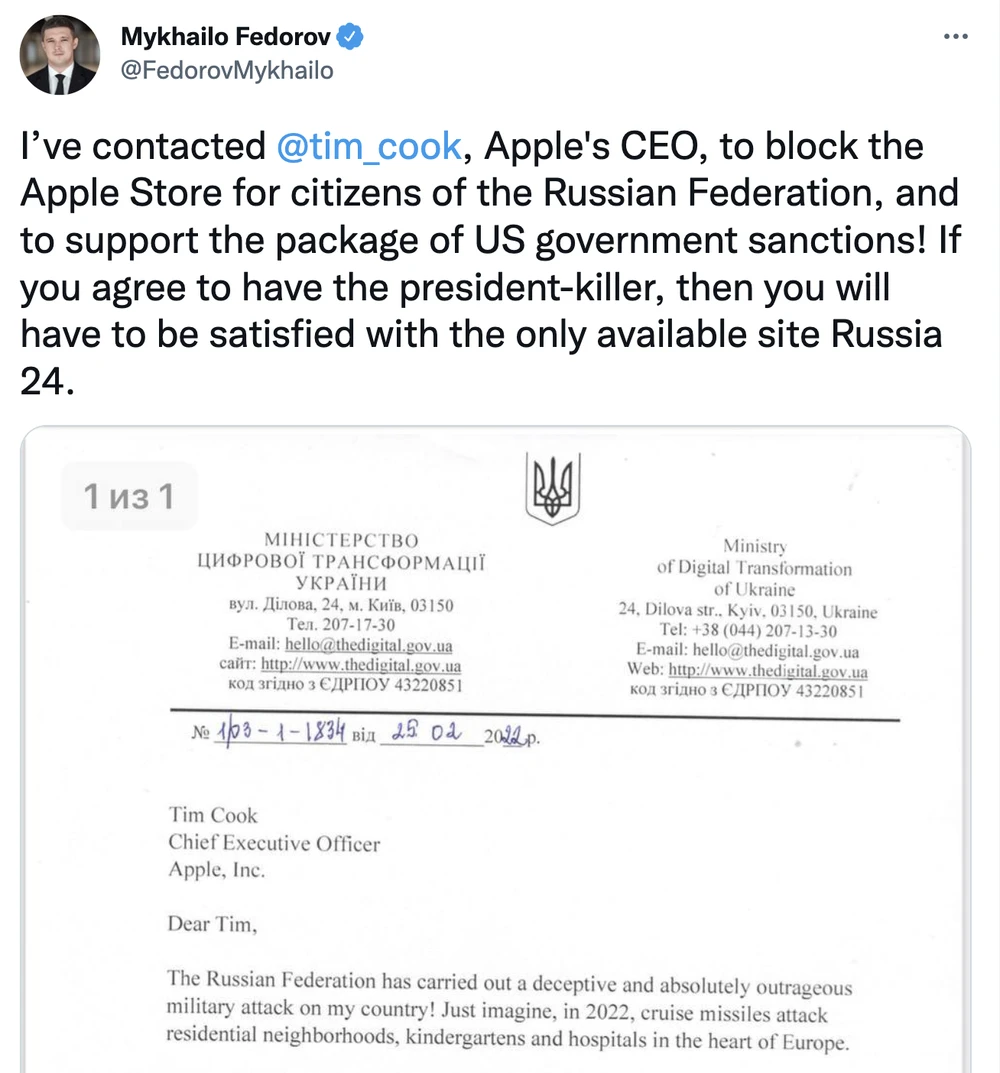Click the 'Dear Tim,' salutation line
The image size is (1000, 1073).
click(212, 924)
